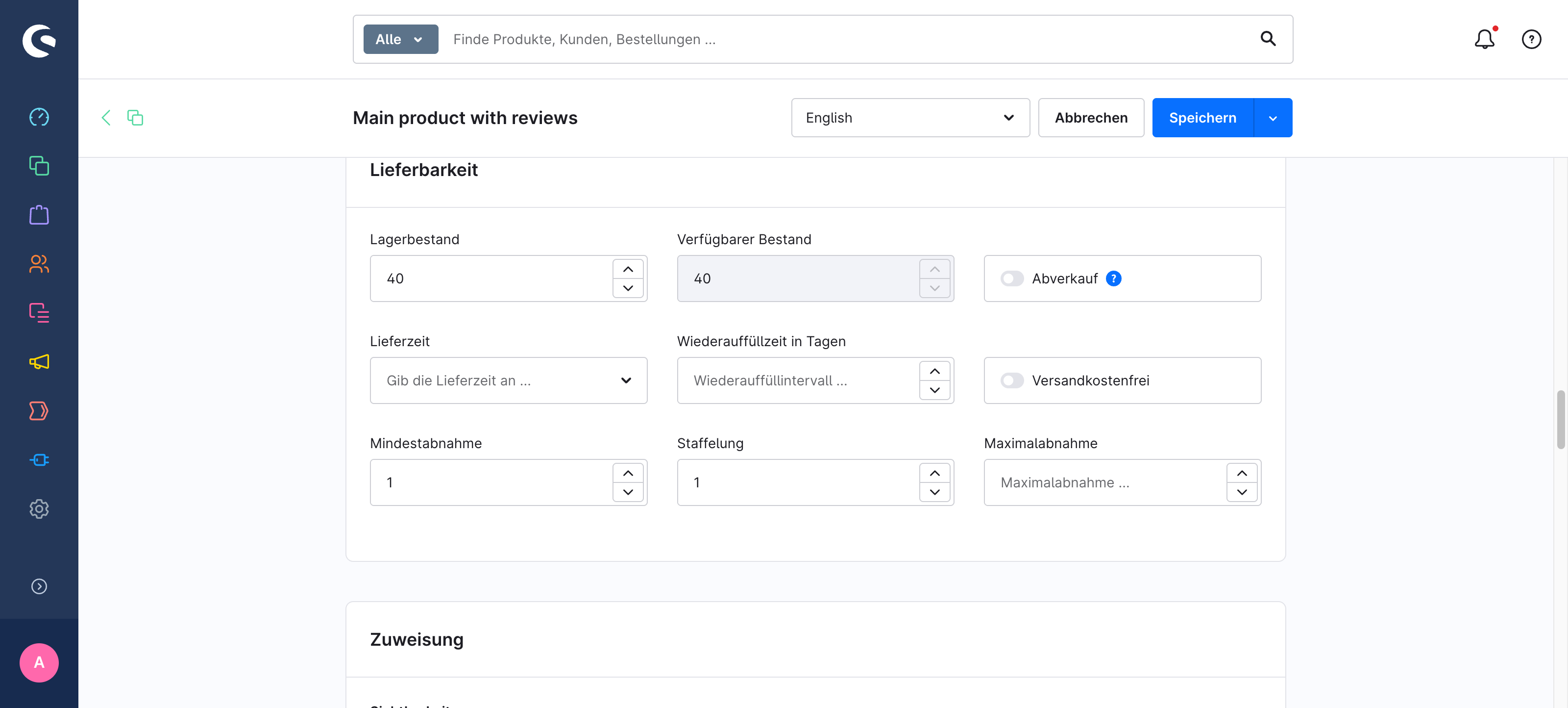The width and height of the screenshot is (1568, 708).
Task: Decrease the Wiederauffüllzeit value
Action: 934,389
